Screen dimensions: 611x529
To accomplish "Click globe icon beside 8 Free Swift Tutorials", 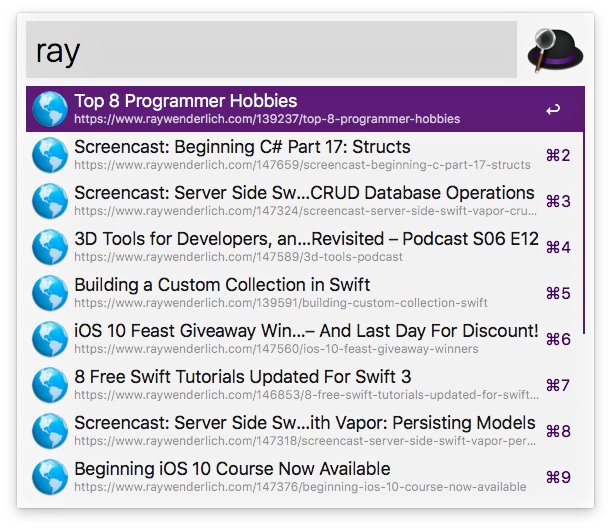I will click(x=49, y=385).
